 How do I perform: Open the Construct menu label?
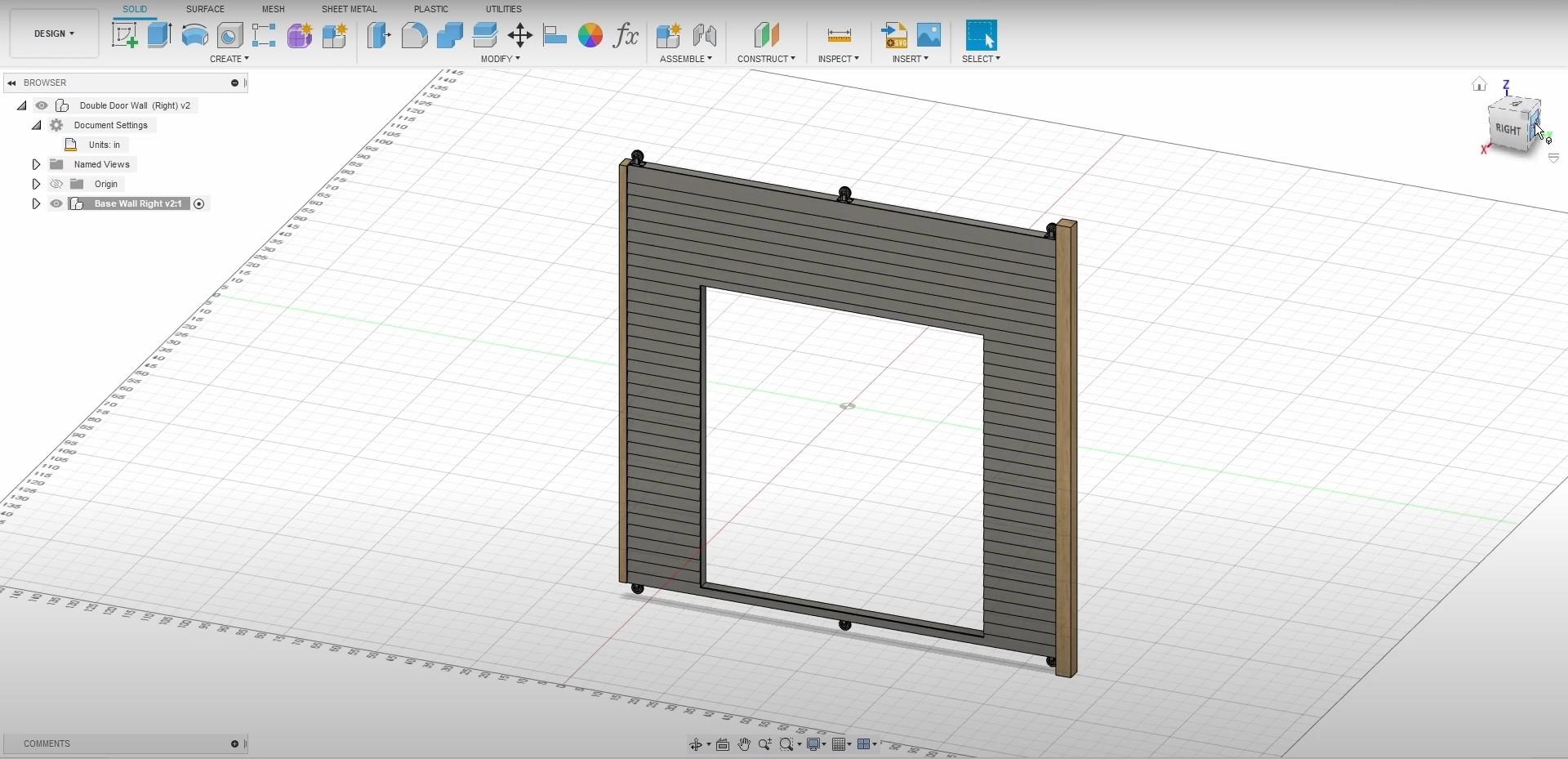(x=765, y=59)
